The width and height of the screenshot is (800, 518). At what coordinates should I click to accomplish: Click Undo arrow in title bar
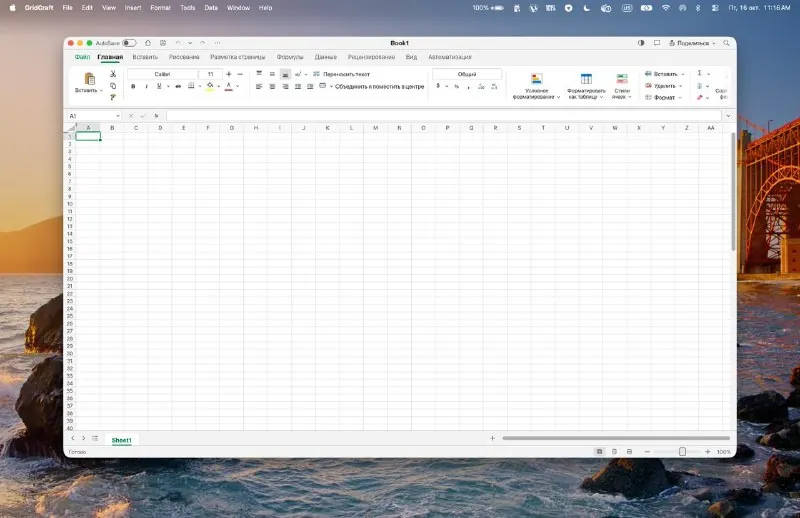[x=178, y=43]
